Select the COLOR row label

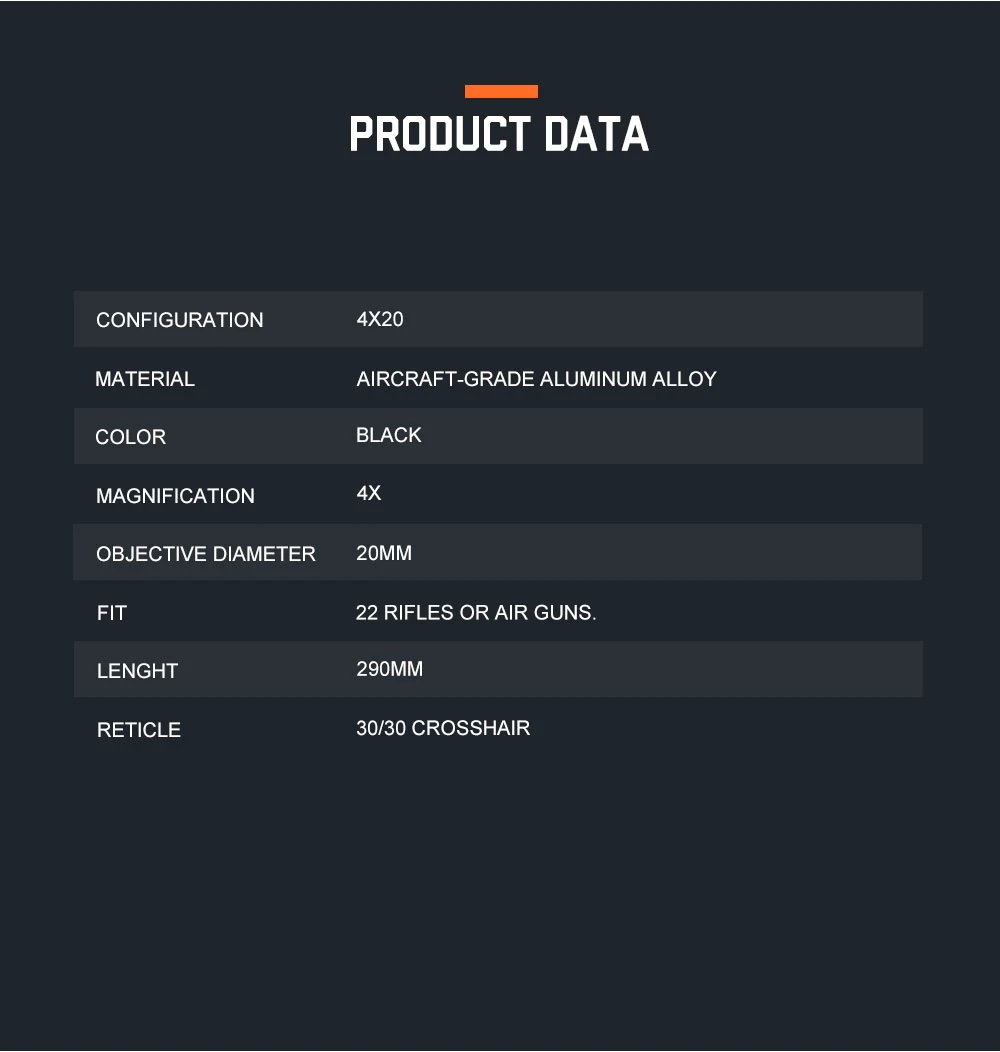pos(131,437)
